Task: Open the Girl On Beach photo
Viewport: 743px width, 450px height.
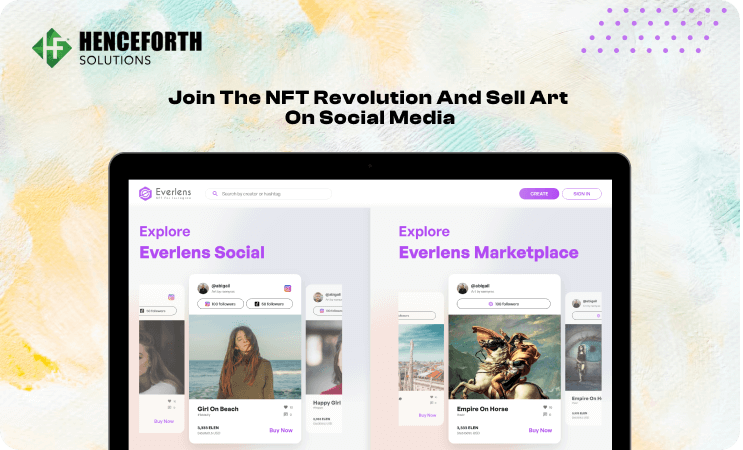Action: click(245, 357)
